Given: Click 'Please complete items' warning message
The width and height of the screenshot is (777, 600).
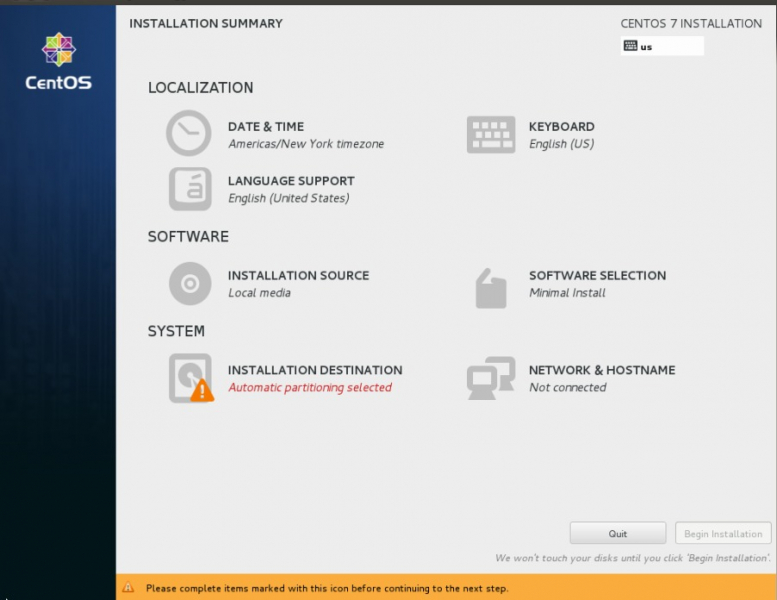Looking at the screenshot, I should (x=327, y=588).
